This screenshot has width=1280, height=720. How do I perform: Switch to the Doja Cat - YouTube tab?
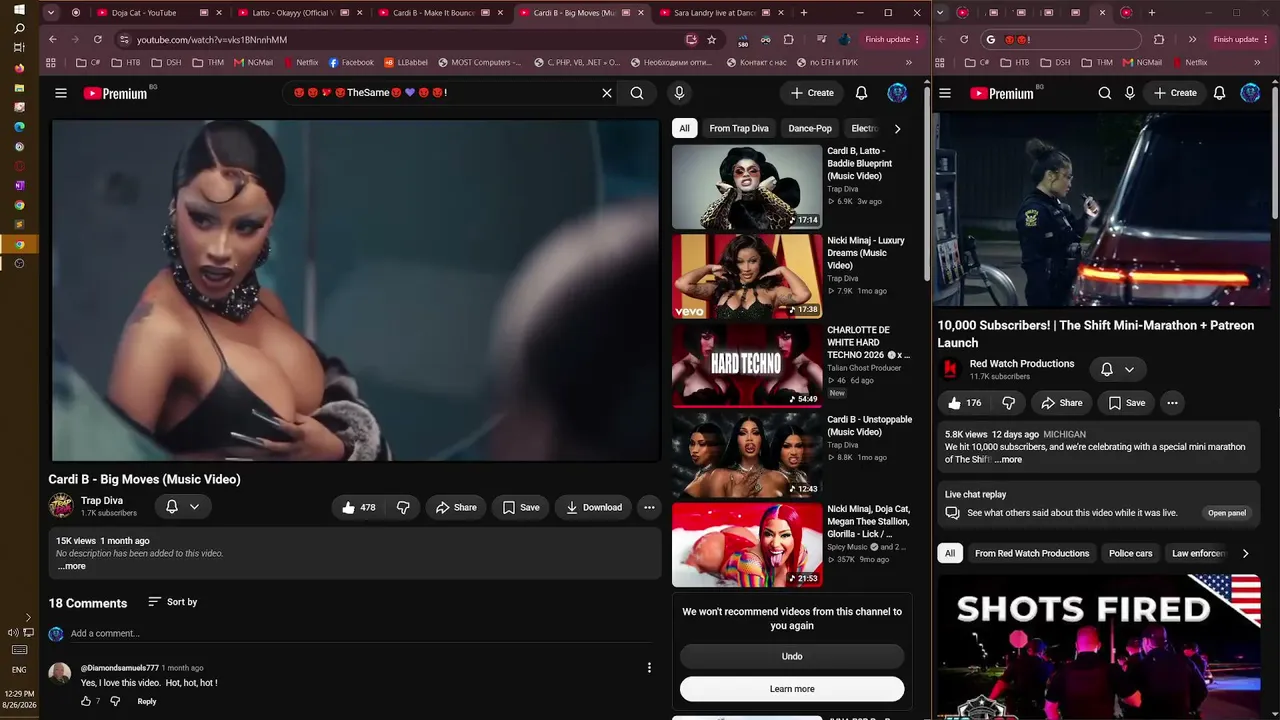tap(152, 13)
